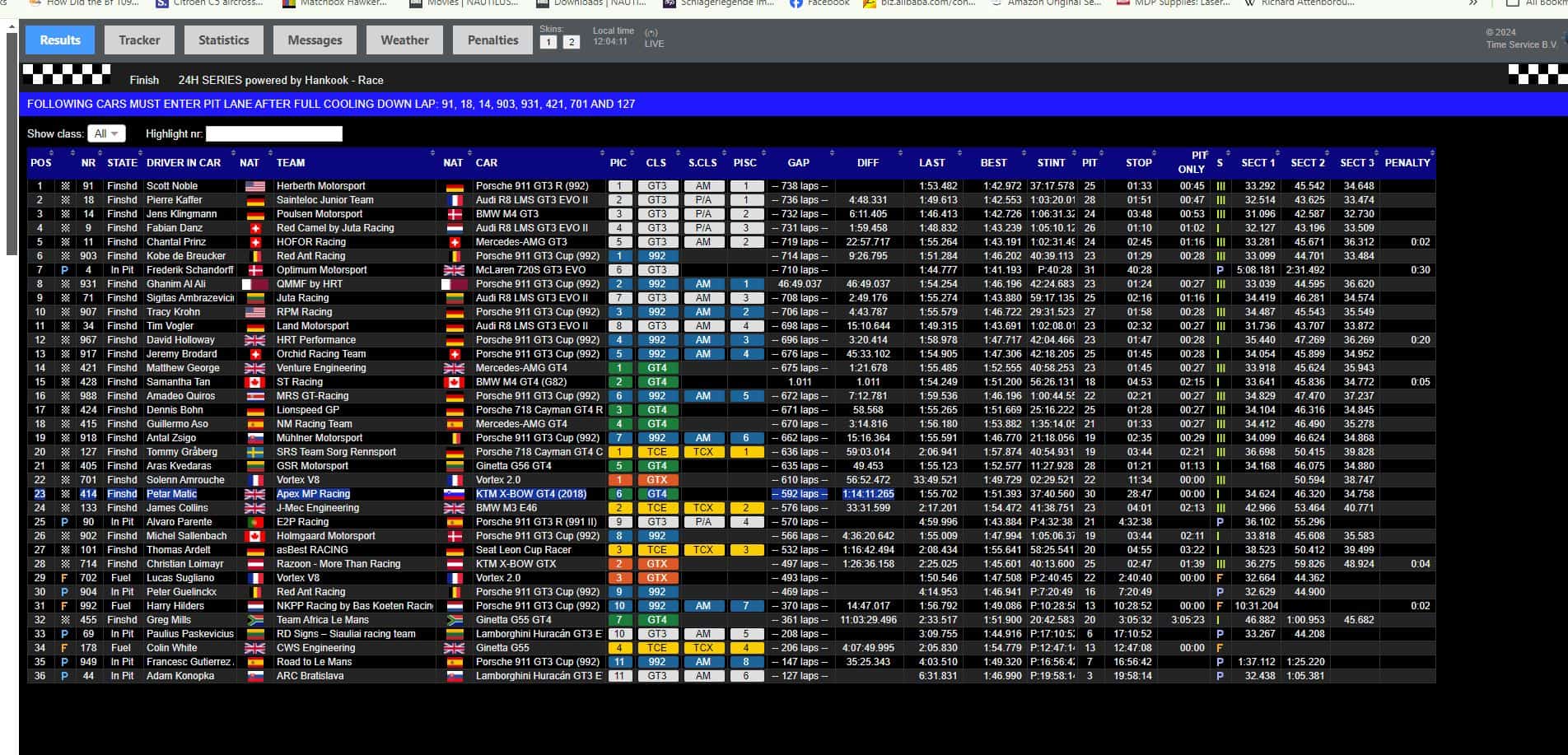Click the LIVE broadcast indicator icon

point(651,33)
